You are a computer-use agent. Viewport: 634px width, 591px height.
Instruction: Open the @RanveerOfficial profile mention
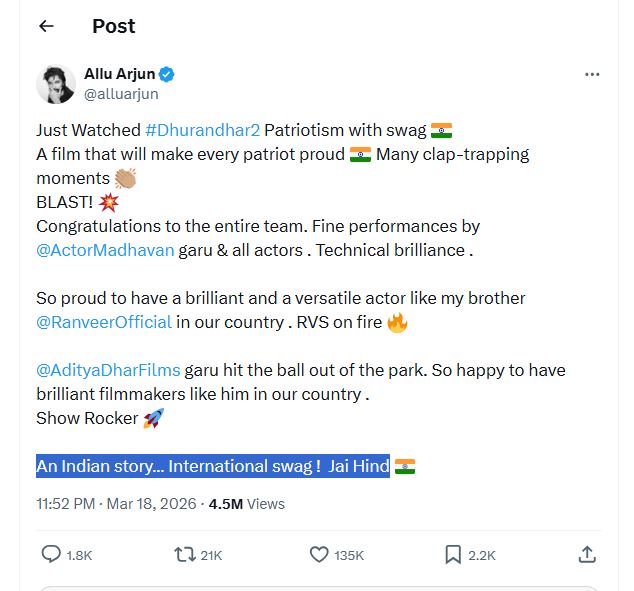click(x=103, y=322)
